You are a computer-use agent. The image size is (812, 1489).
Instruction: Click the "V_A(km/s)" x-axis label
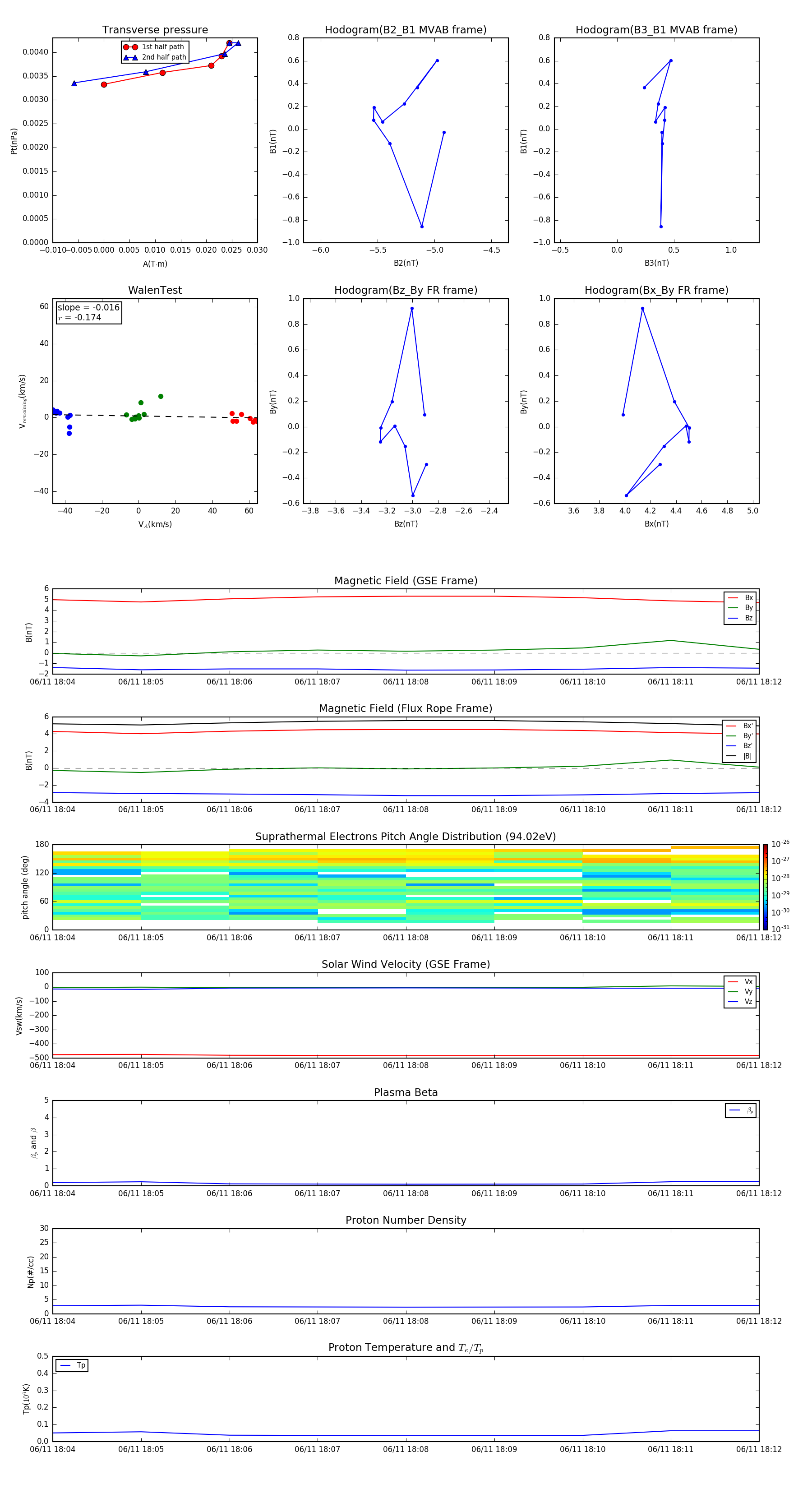(155, 524)
